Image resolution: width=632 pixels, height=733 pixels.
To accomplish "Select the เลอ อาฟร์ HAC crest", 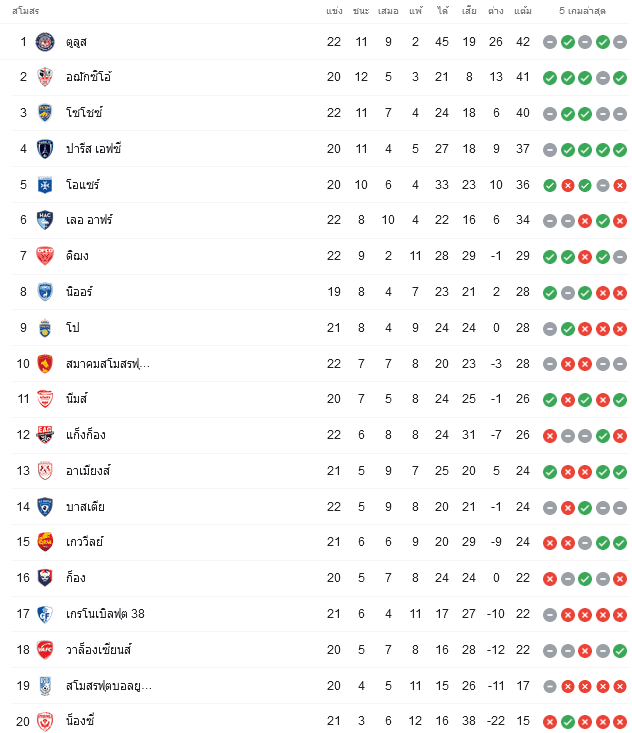I will coord(45,220).
